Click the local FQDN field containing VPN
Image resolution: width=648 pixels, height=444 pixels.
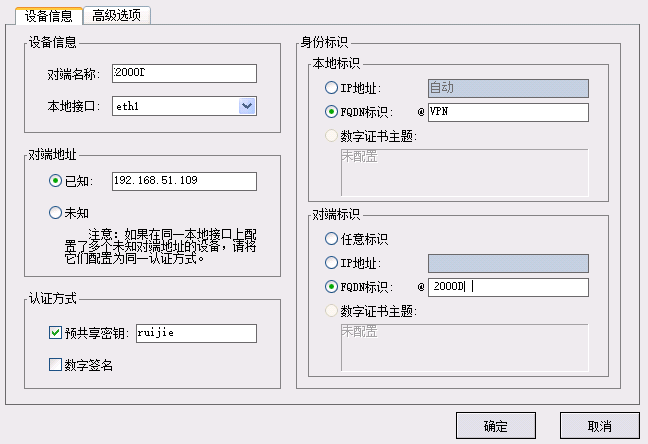508,112
